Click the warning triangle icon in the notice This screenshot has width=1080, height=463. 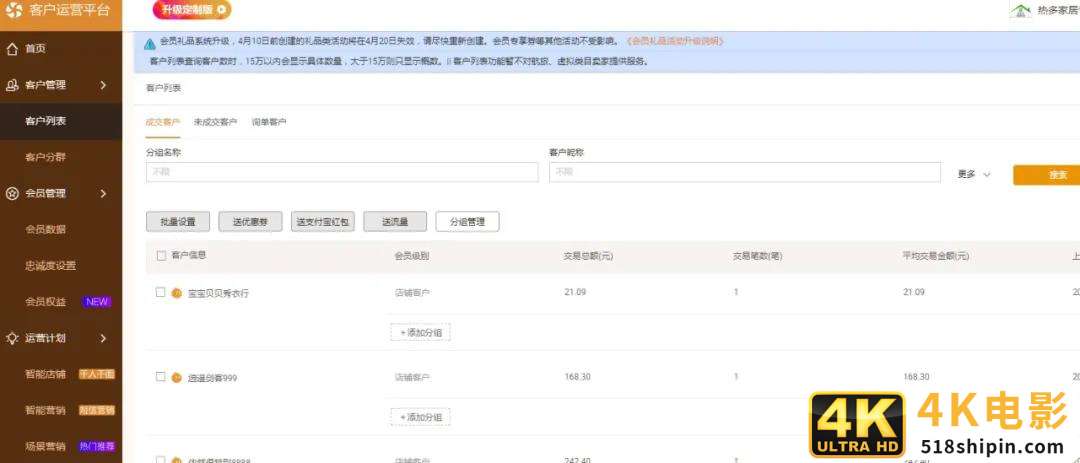pyautogui.click(x=149, y=43)
